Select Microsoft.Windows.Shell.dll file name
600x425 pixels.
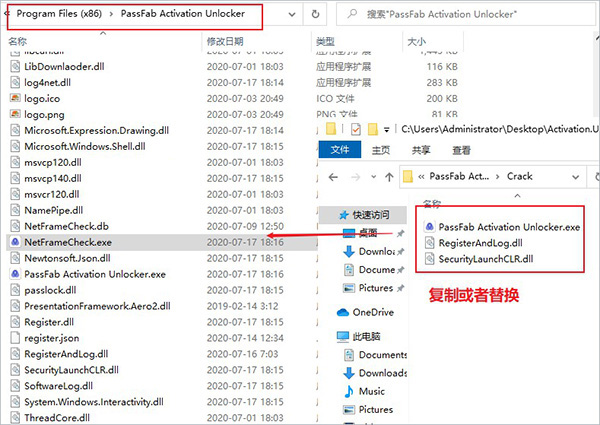(x=85, y=147)
